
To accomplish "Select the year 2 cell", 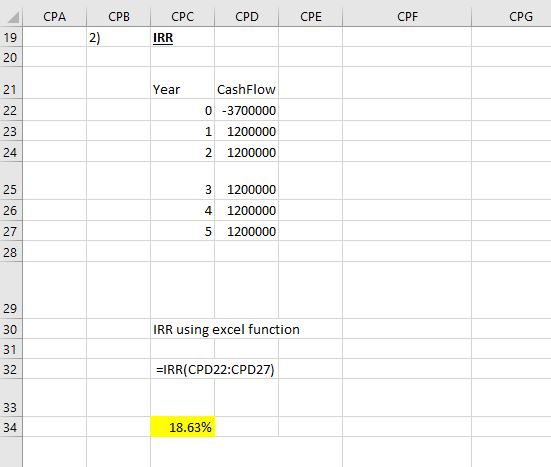I will point(182,152).
